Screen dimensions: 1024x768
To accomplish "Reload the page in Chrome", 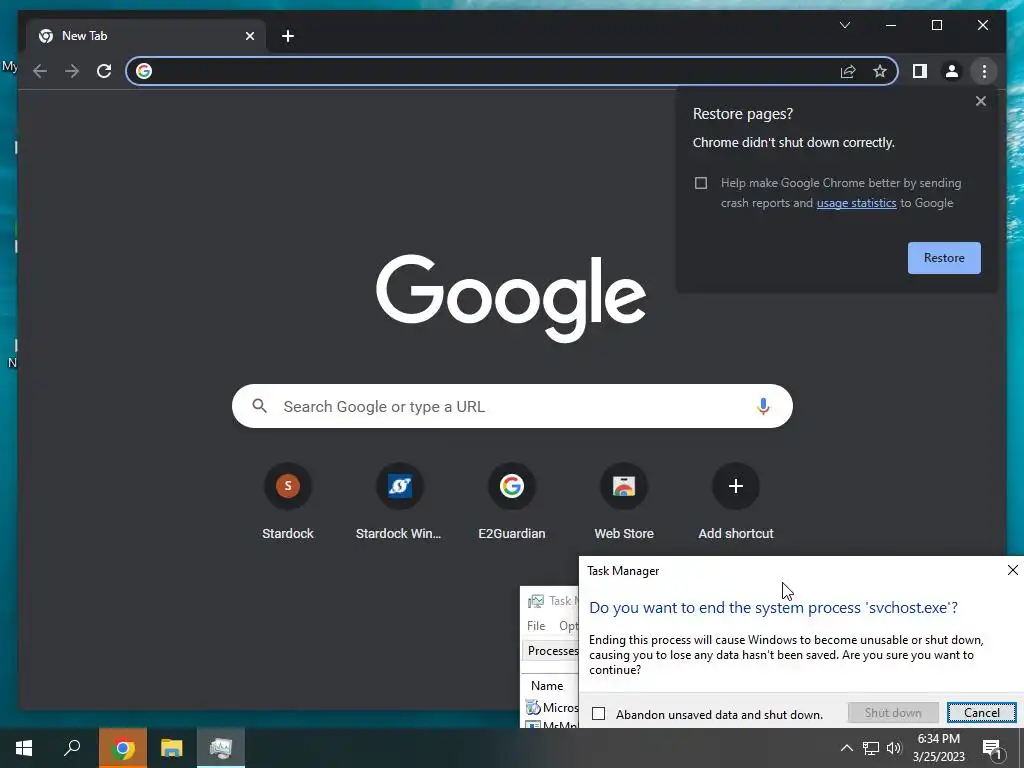I will 104,71.
